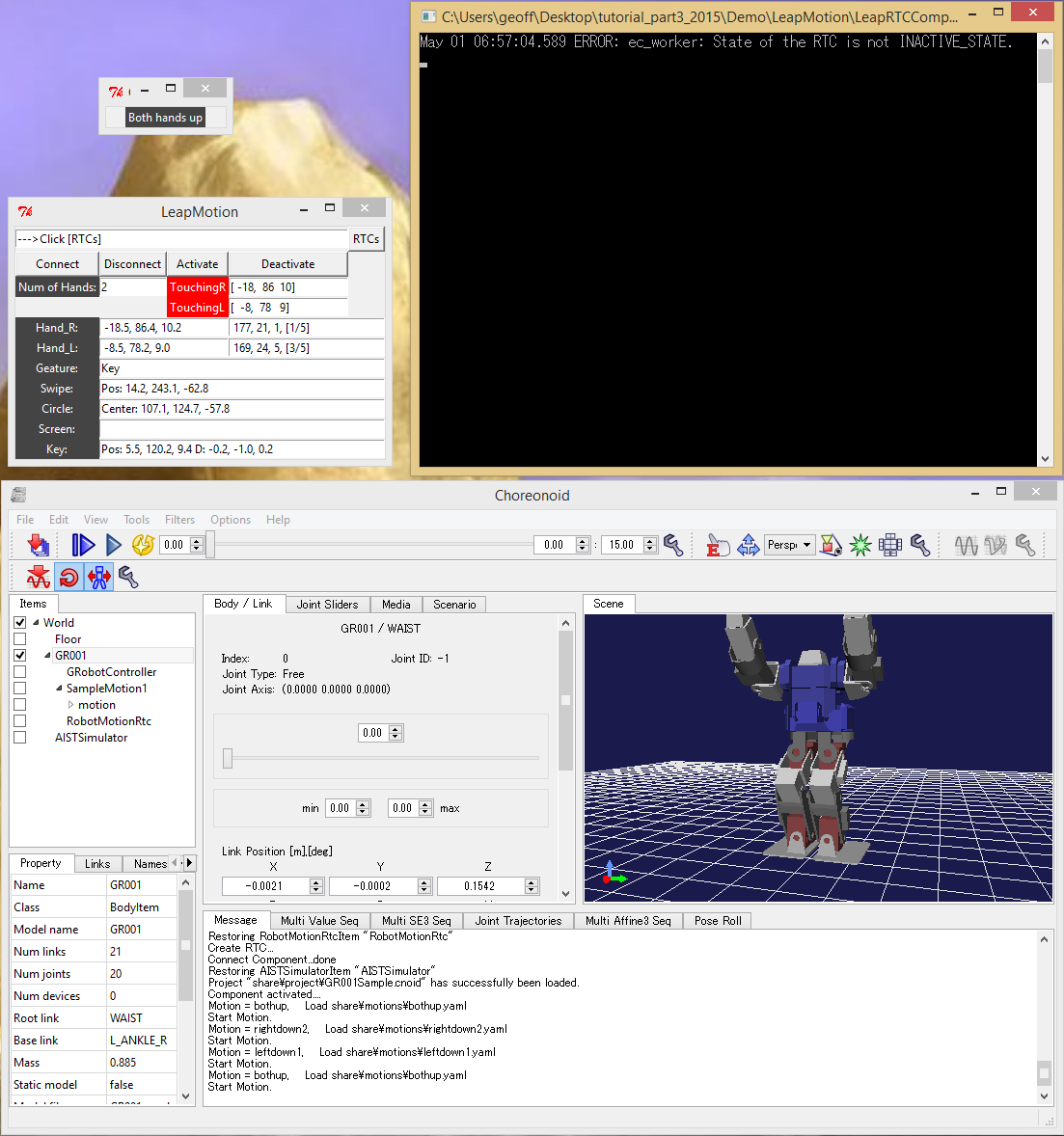This screenshot has height=1136, width=1064.
Task: Click Connect in LeapMotion window
Action: click(57, 264)
